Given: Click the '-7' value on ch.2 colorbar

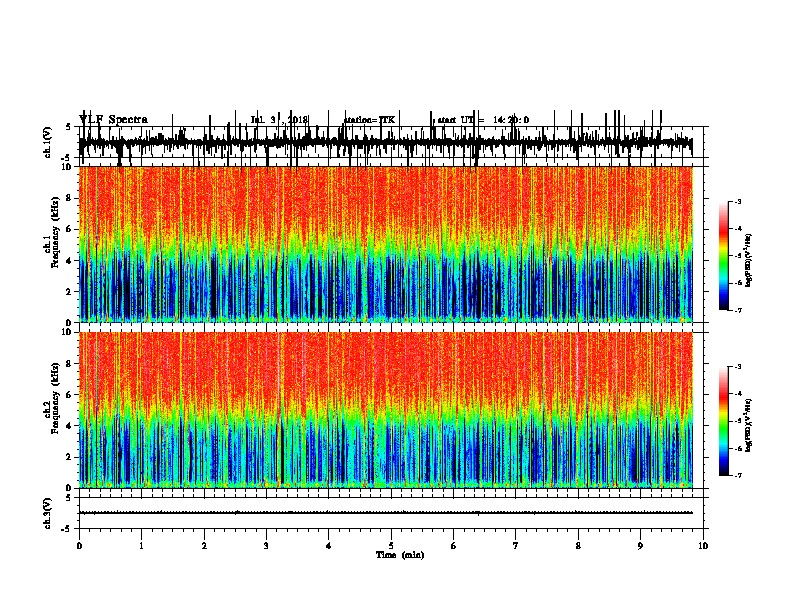Looking at the screenshot, I should [737, 475].
